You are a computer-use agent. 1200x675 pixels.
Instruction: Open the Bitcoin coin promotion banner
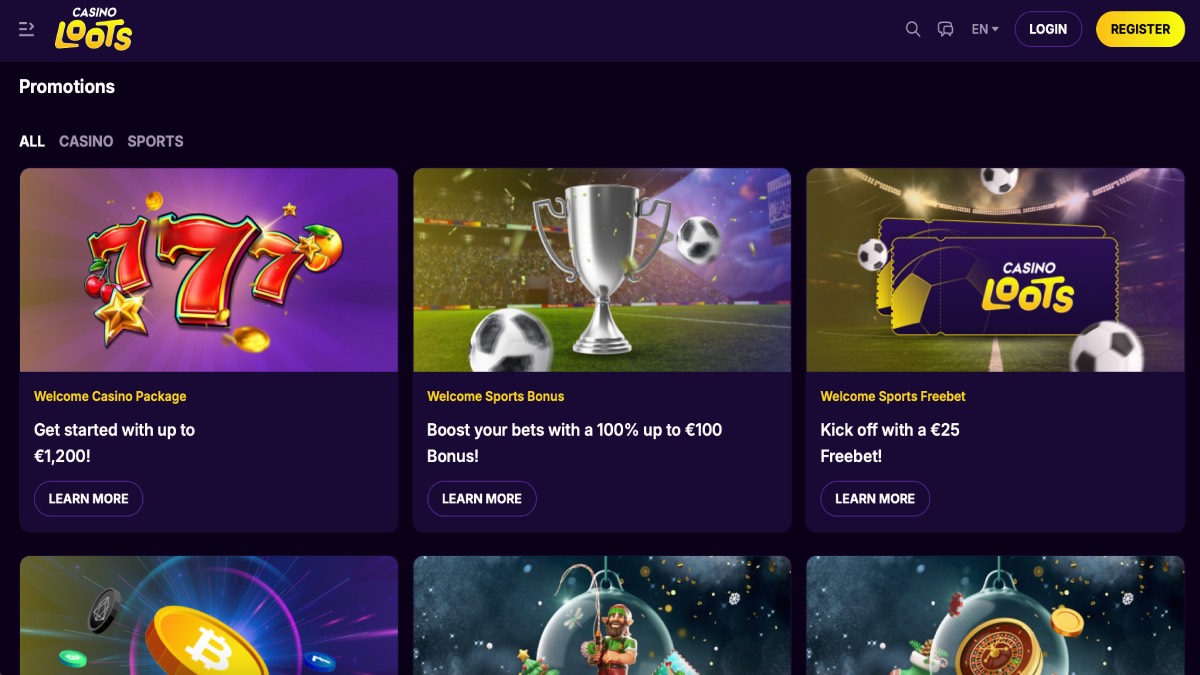point(209,615)
